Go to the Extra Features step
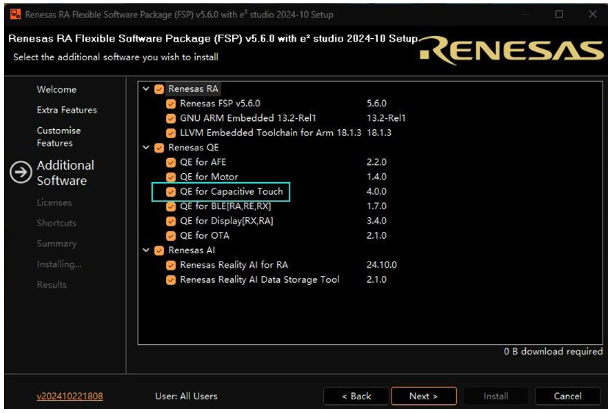 67,110
